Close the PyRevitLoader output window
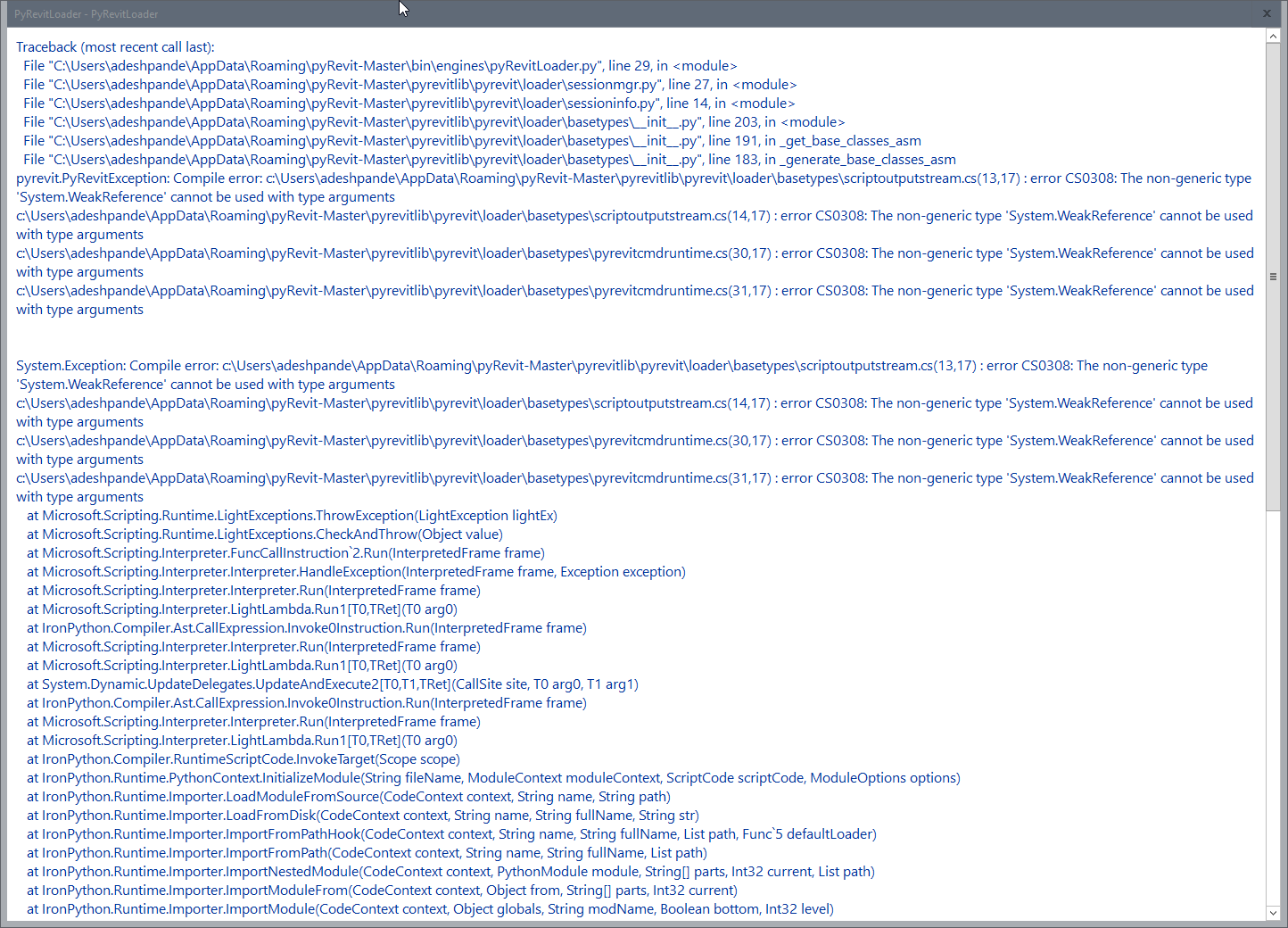 tap(1267, 13)
